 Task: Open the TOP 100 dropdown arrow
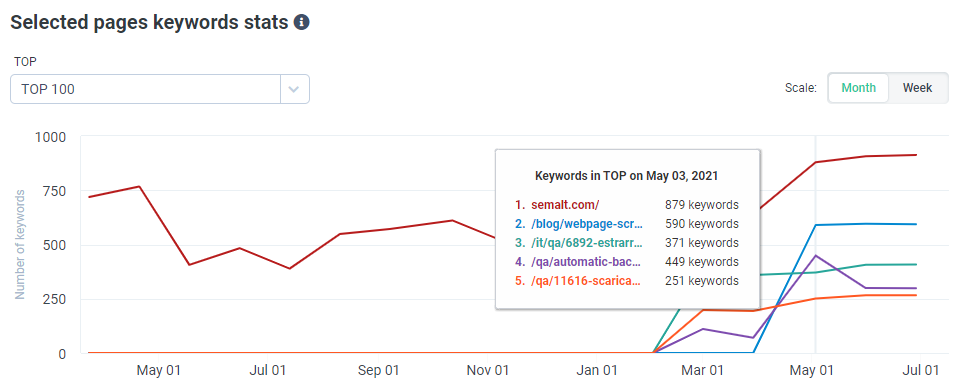coord(294,89)
